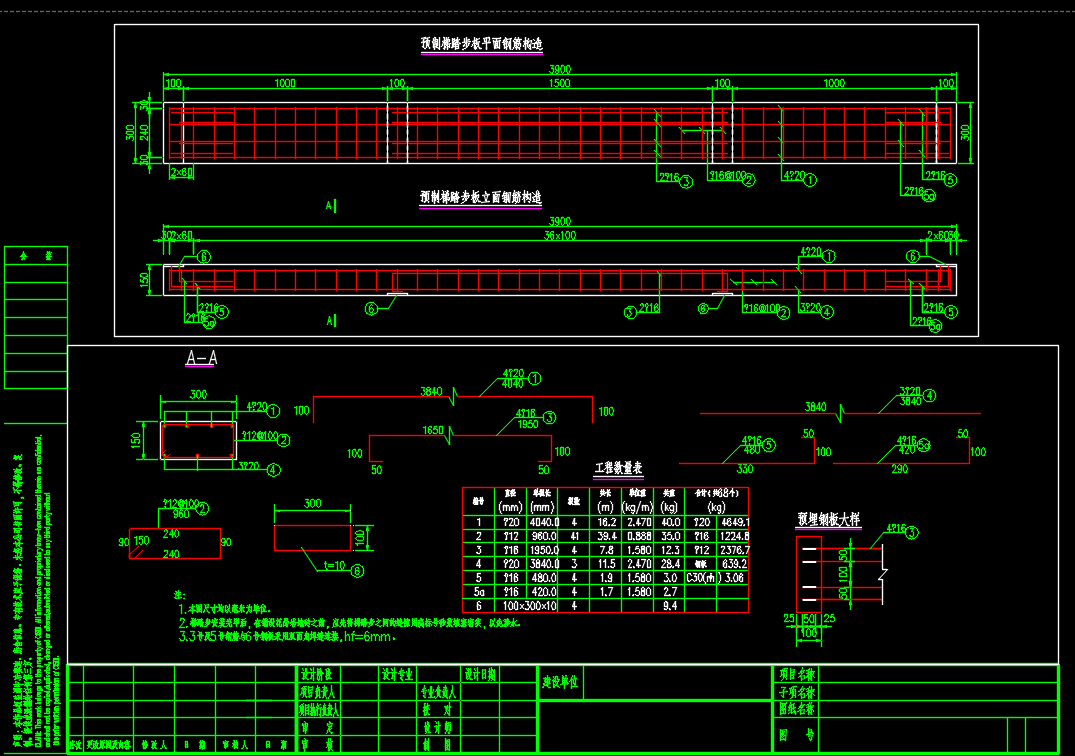The width and height of the screenshot is (1075, 756).
Task: Click the 工程数量表 table heading
Action: pyautogui.click(x=618, y=467)
